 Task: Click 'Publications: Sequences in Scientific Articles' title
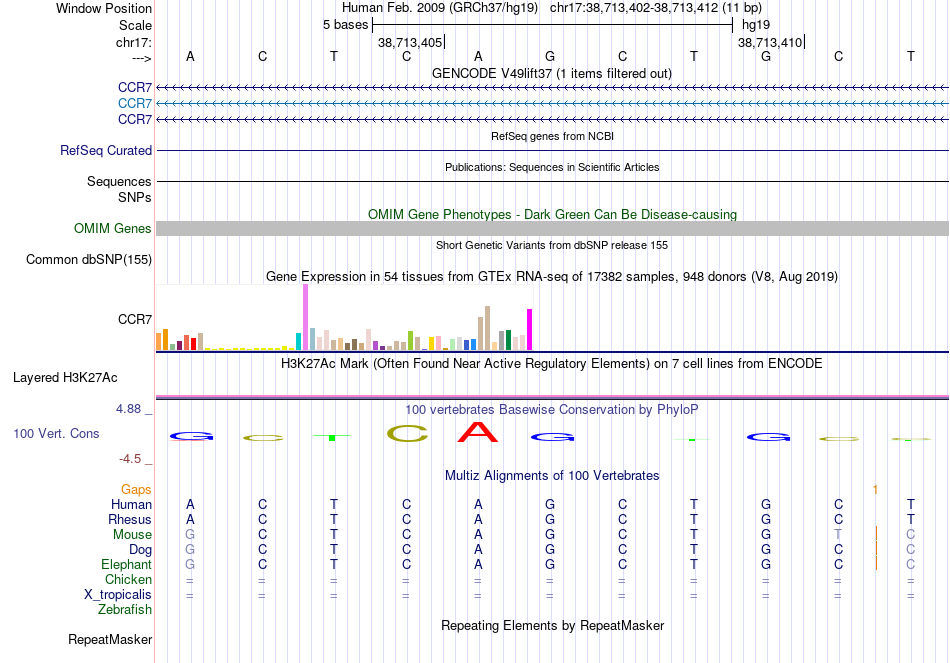coord(552,167)
